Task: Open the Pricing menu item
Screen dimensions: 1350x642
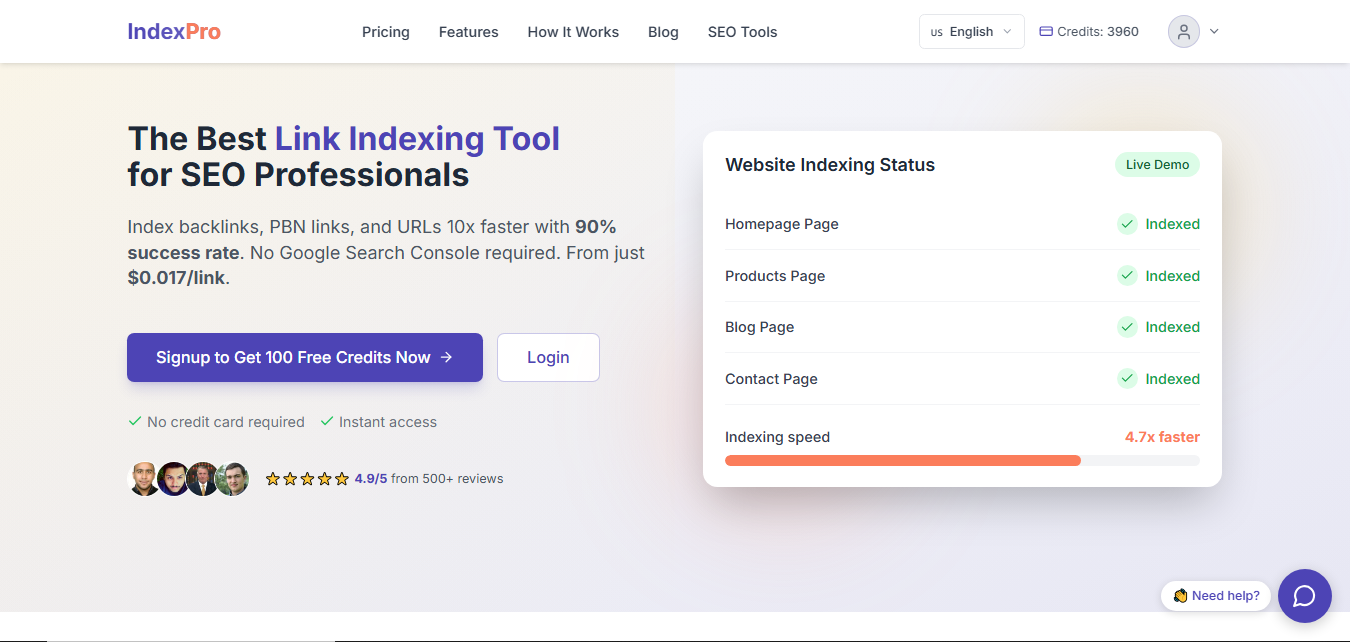Action: (x=386, y=32)
